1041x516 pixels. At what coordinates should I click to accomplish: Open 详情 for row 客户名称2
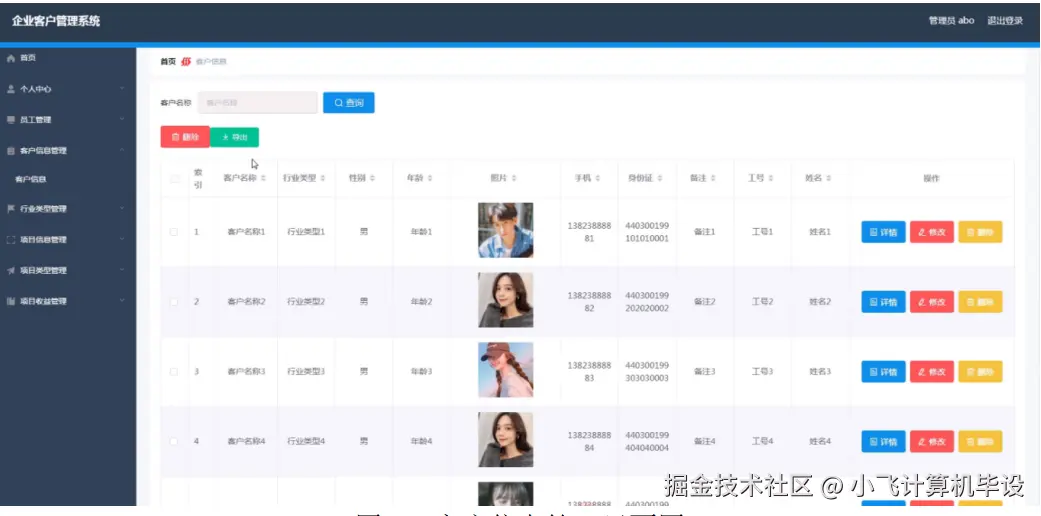pos(883,301)
